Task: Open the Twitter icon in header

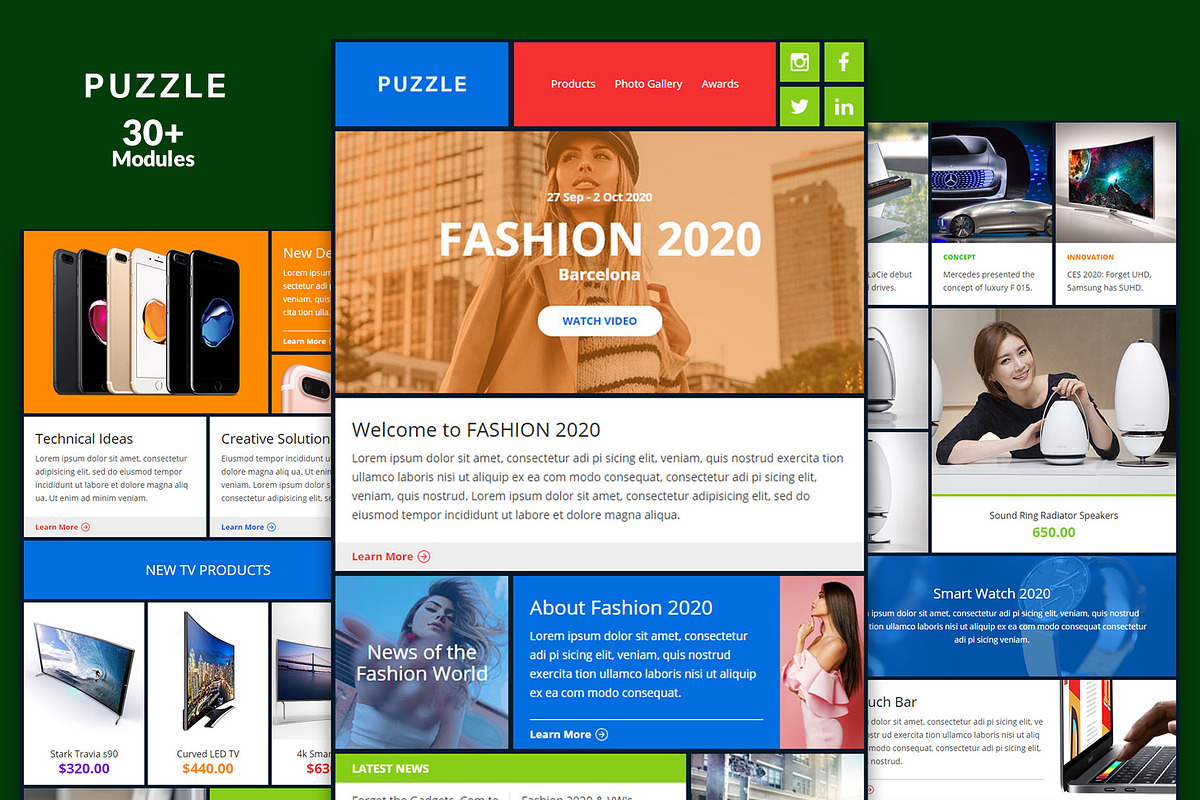Action: pyautogui.click(x=799, y=107)
